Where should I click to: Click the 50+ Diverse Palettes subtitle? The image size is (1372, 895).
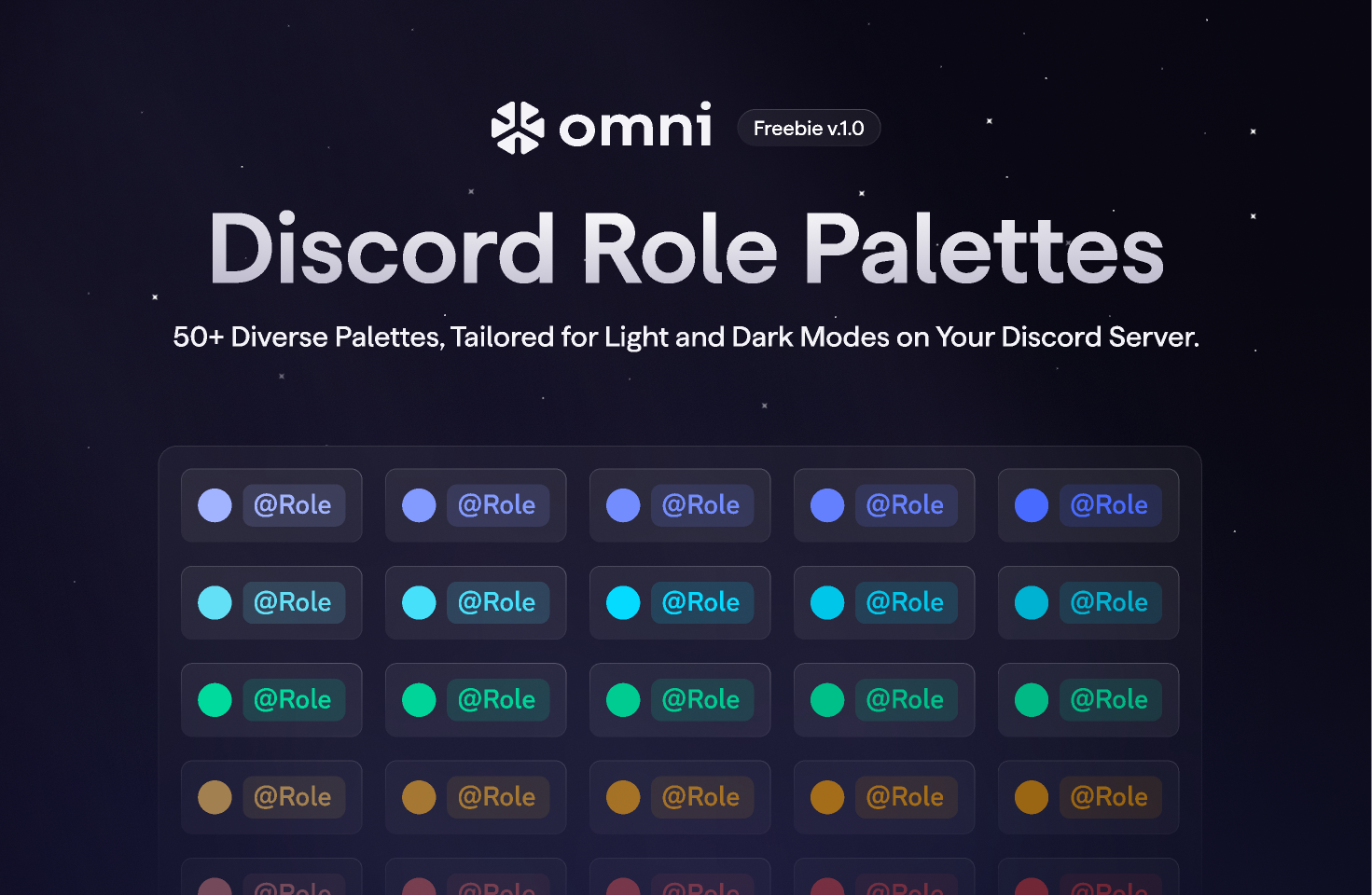click(x=686, y=337)
